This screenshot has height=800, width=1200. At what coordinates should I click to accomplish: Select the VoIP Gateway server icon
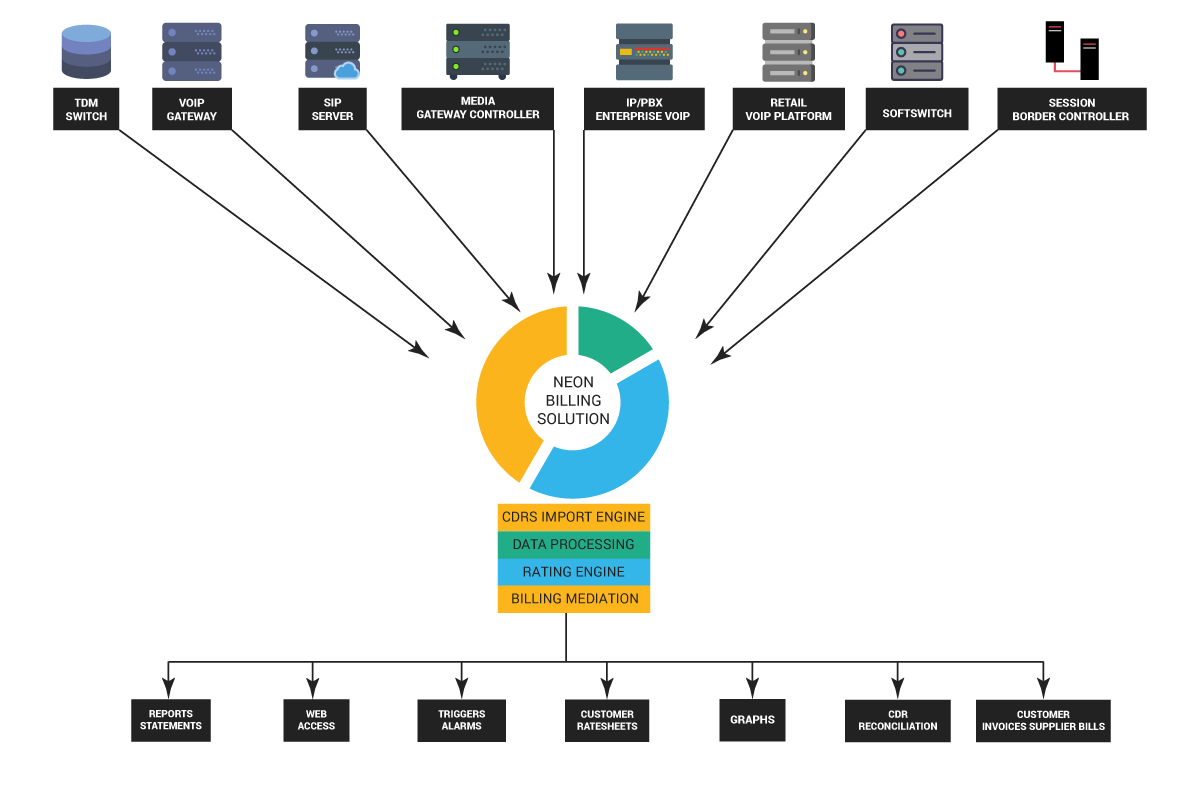point(192,52)
